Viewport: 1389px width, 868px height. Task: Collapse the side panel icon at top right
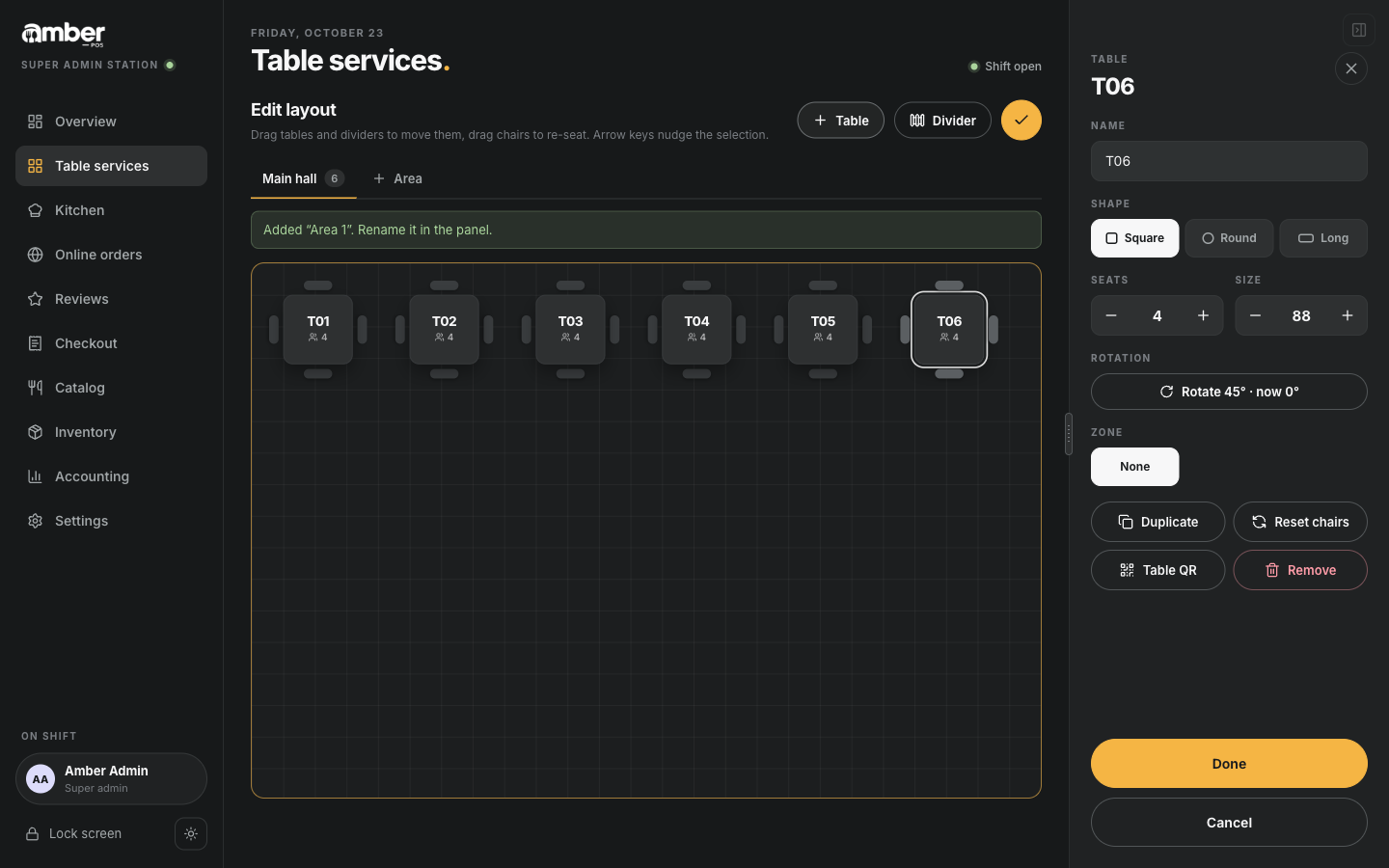point(1359,30)
